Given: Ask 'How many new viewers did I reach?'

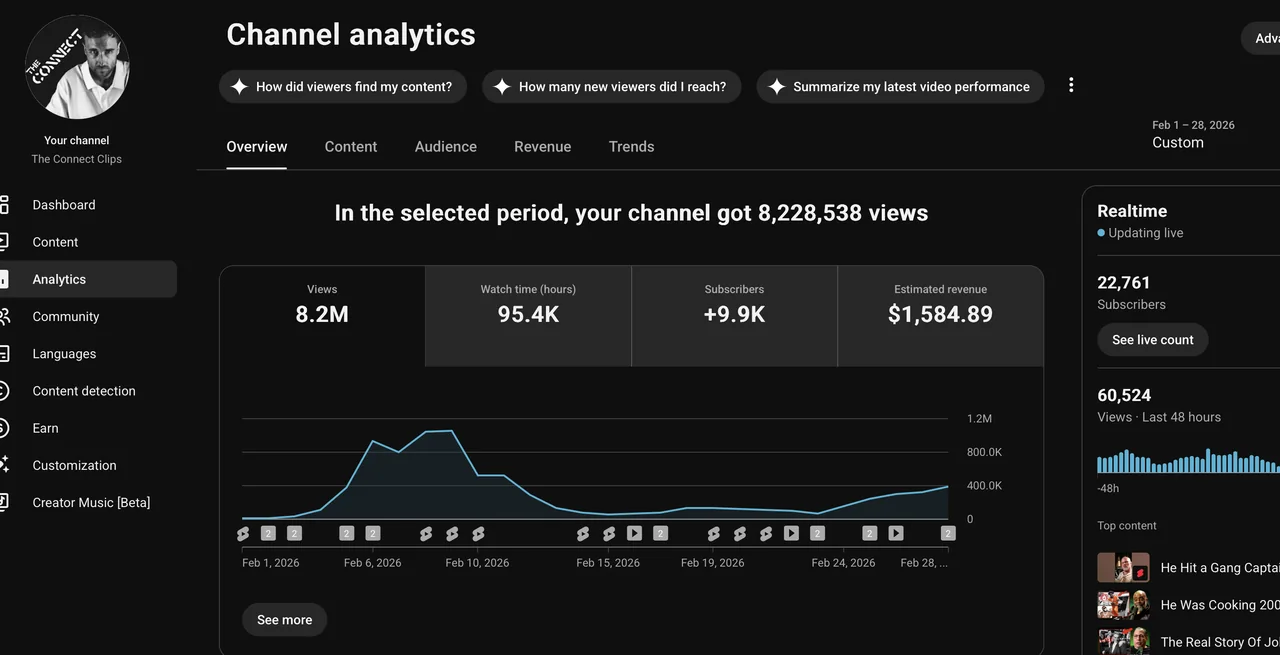Looking at the screenshot, I should (x=611, y=87).
